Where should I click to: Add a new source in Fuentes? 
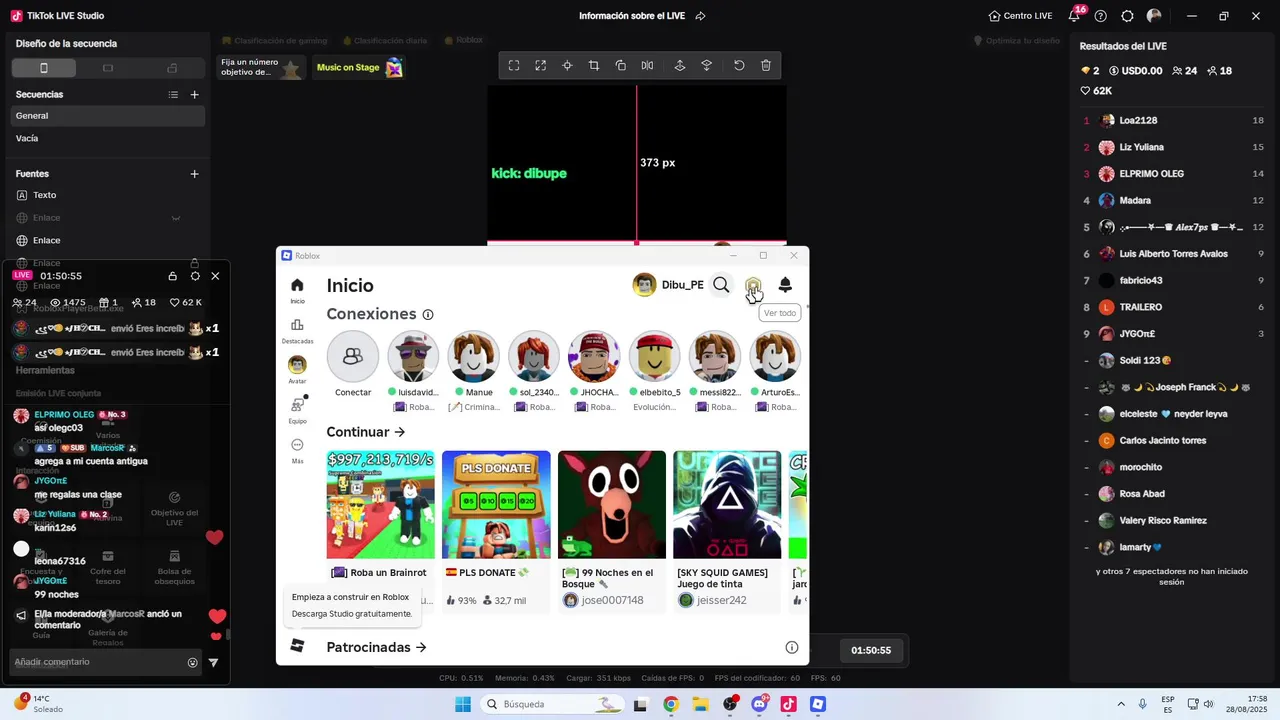pos(195,174)
